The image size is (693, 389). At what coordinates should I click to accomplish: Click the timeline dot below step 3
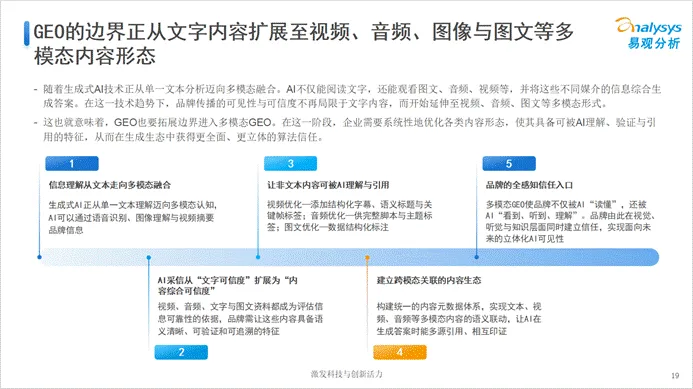(258, 257)
